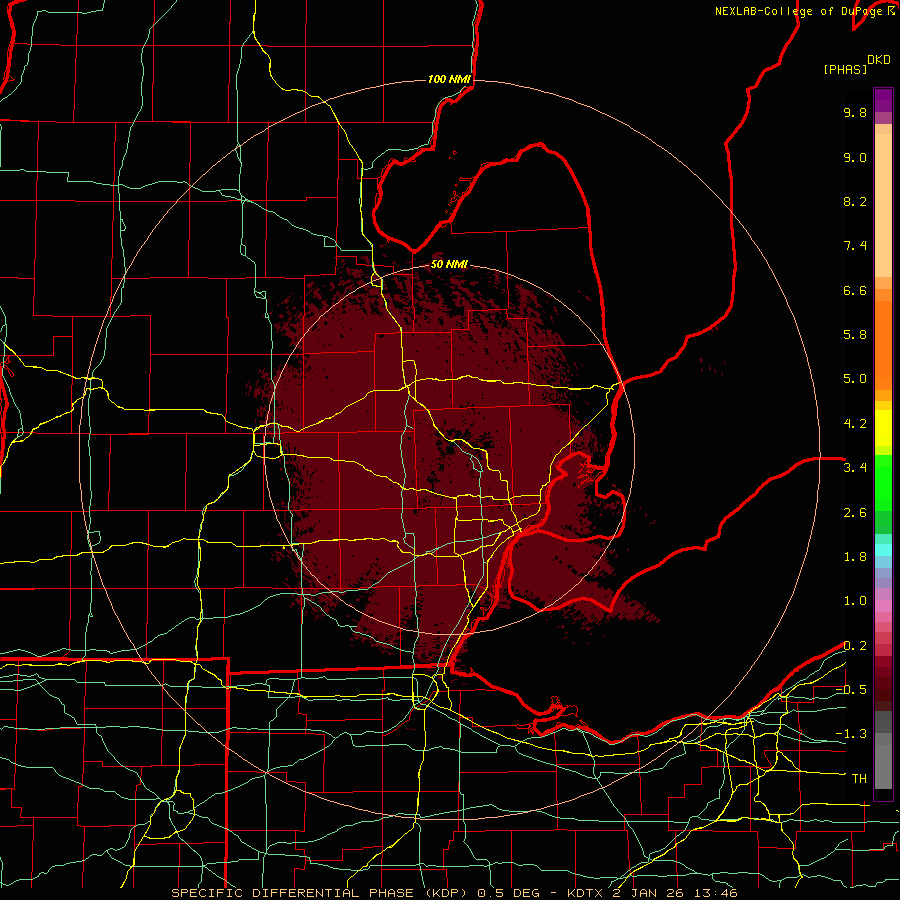900x900 pixels.
Task: Click the 5.8 scale value
Action: [855, 335]
